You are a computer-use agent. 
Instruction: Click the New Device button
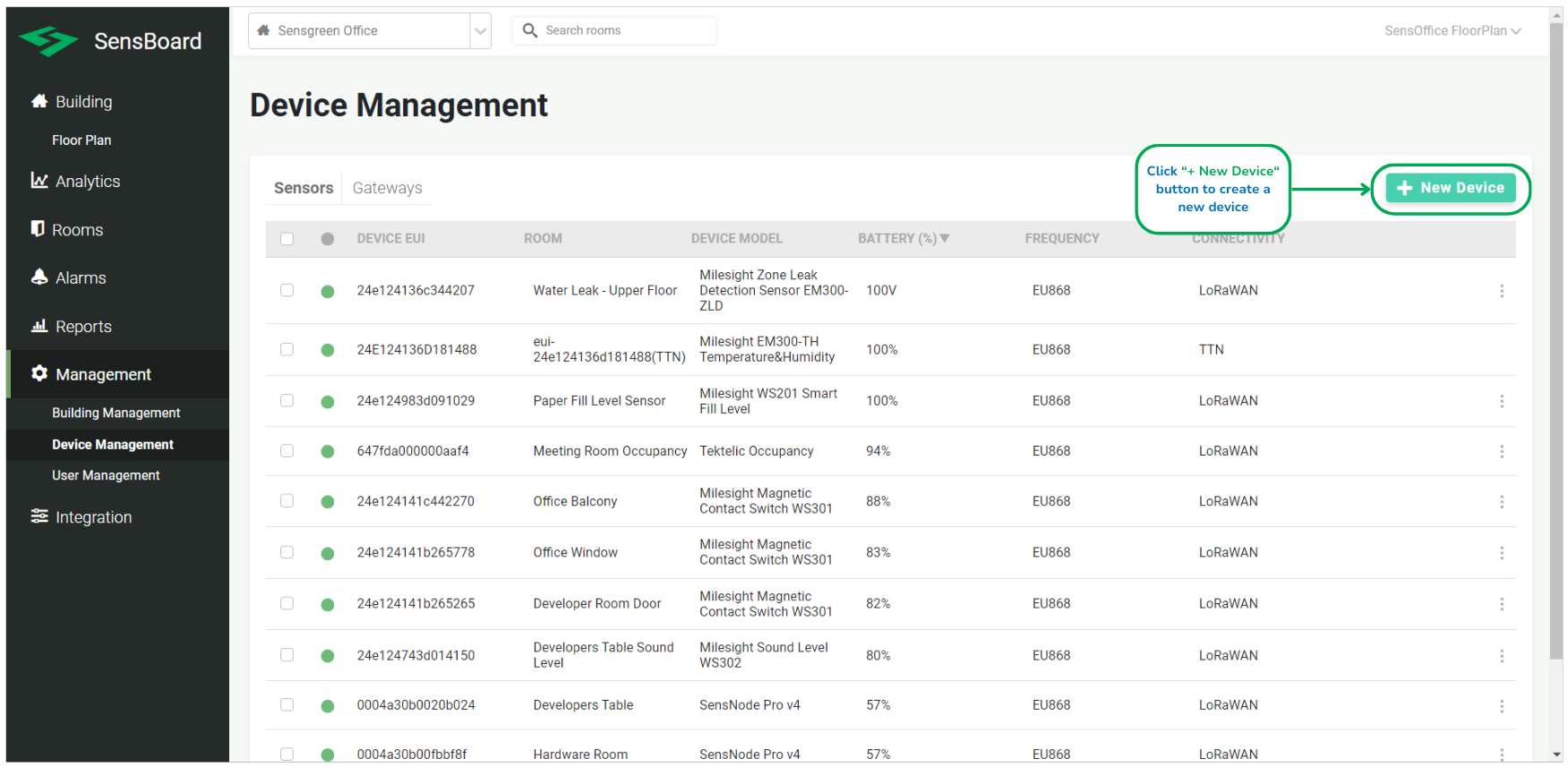click(x=1451, y=188)
